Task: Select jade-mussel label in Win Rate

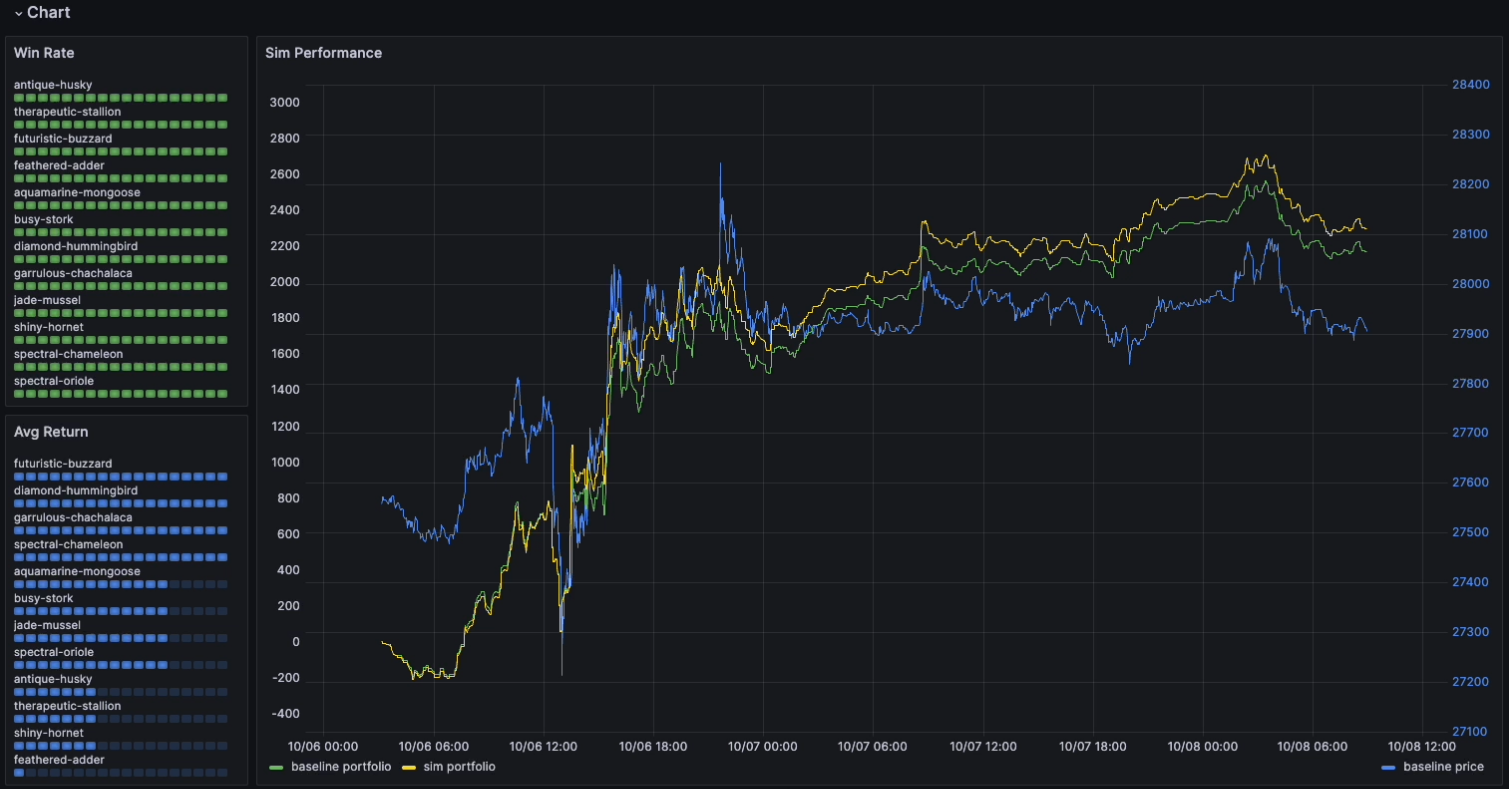Action: [x=47, y=300]
